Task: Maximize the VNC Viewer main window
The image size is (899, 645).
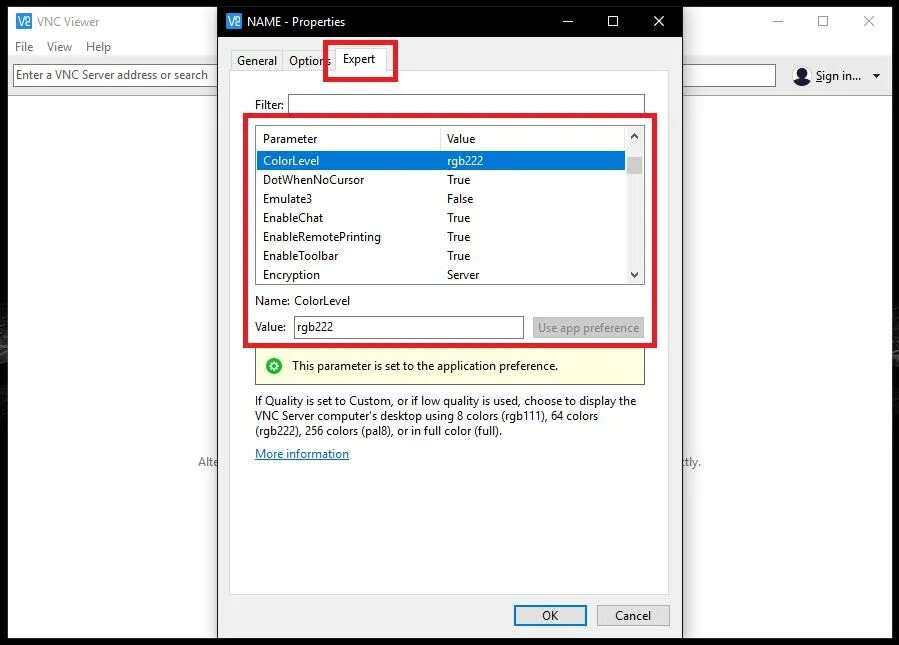Action: [823, 21]
